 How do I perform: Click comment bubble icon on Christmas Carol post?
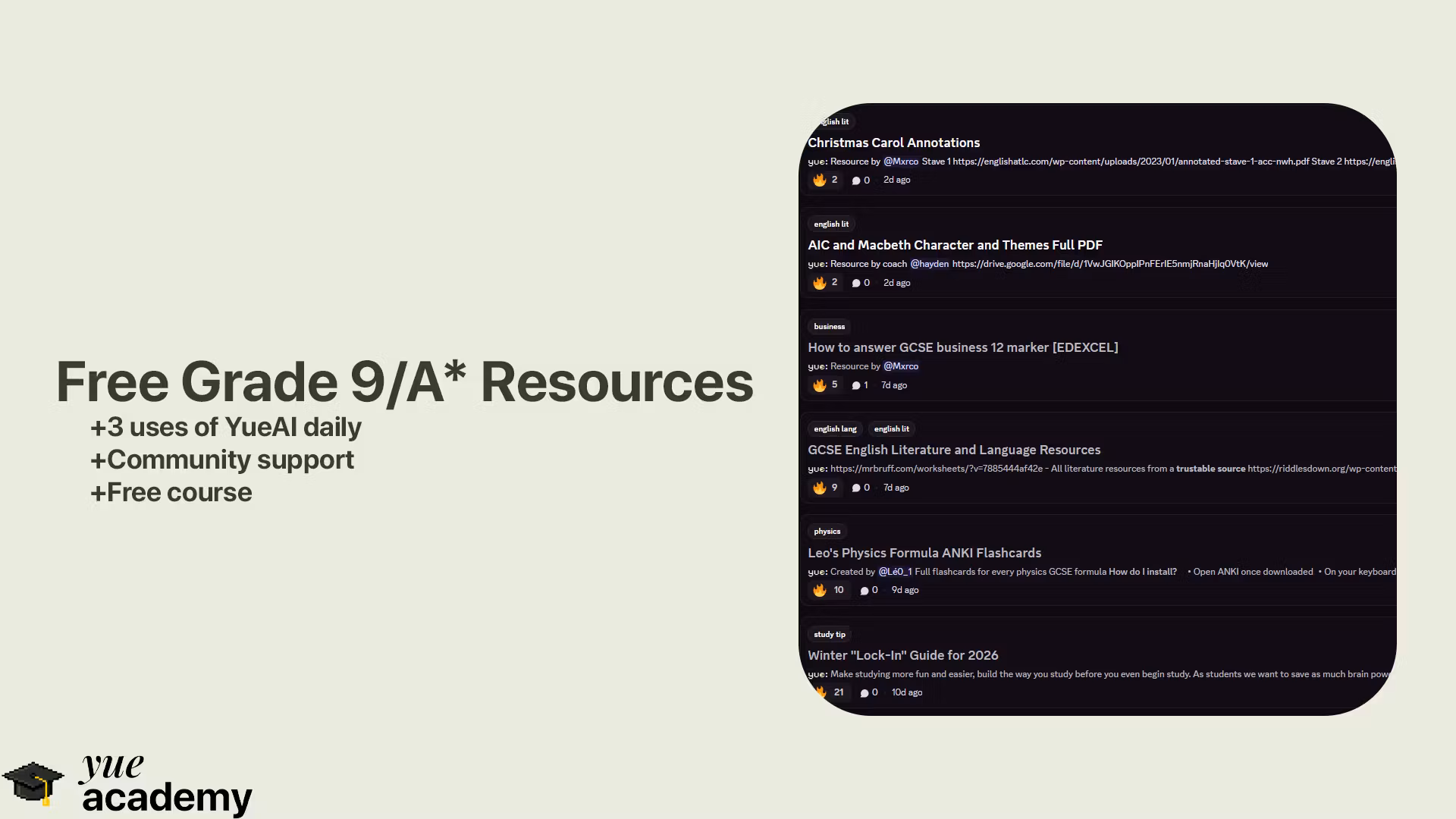[856, 180]
